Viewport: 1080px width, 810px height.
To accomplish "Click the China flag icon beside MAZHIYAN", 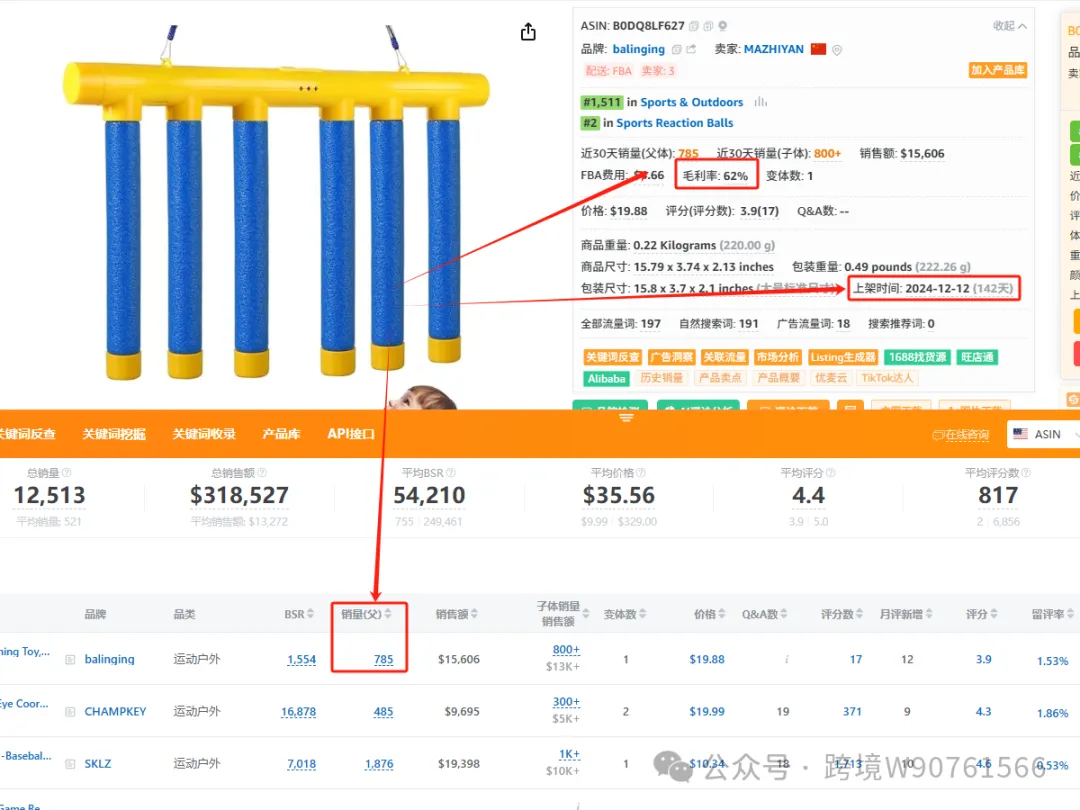I will (818, 49).
